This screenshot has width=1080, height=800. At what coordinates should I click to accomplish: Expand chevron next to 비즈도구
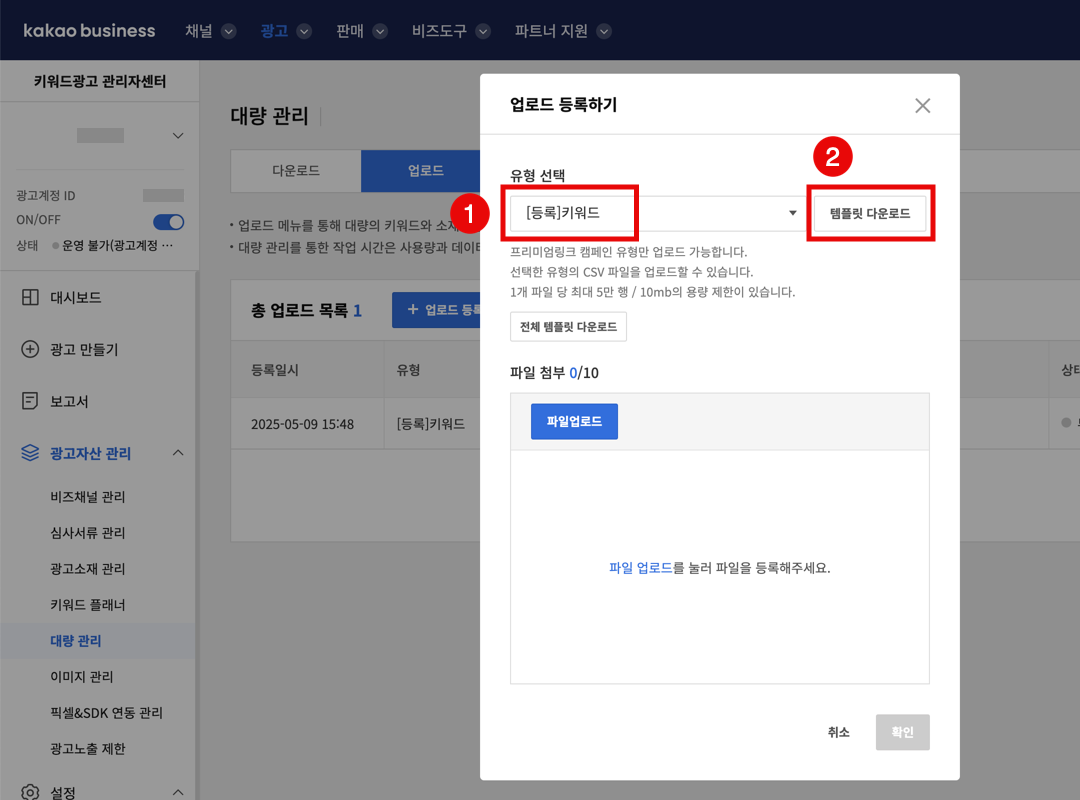point(483,31)
